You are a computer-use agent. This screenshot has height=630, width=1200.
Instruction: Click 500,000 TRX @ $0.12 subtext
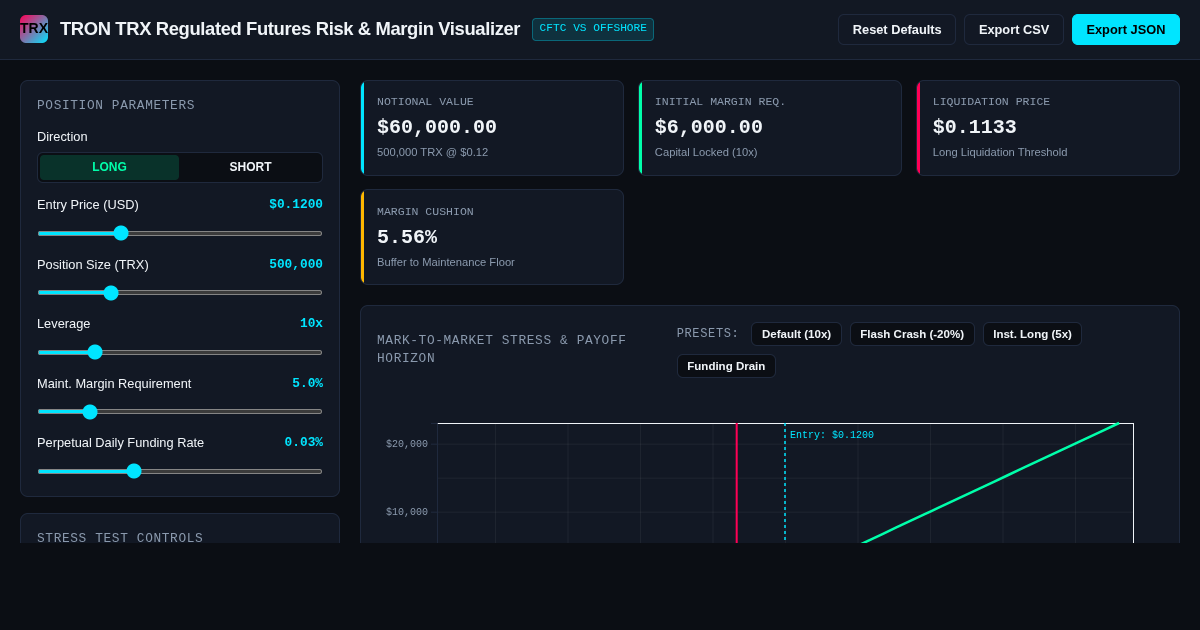tap(432, 152)
